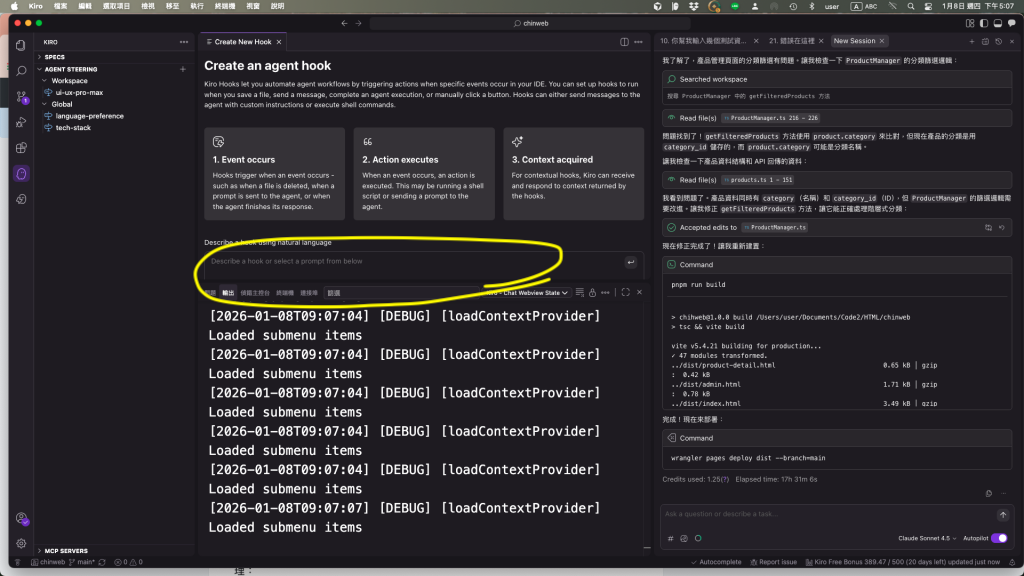Go back with the navigation arrow
This screenshot has height=576, width=1024.
point(344,23)
